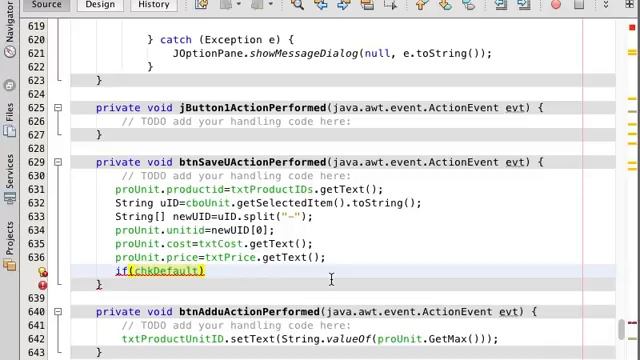This screenshot has width=640, height=360.
Task: Switch to the Design view tab
Action: 100,4
